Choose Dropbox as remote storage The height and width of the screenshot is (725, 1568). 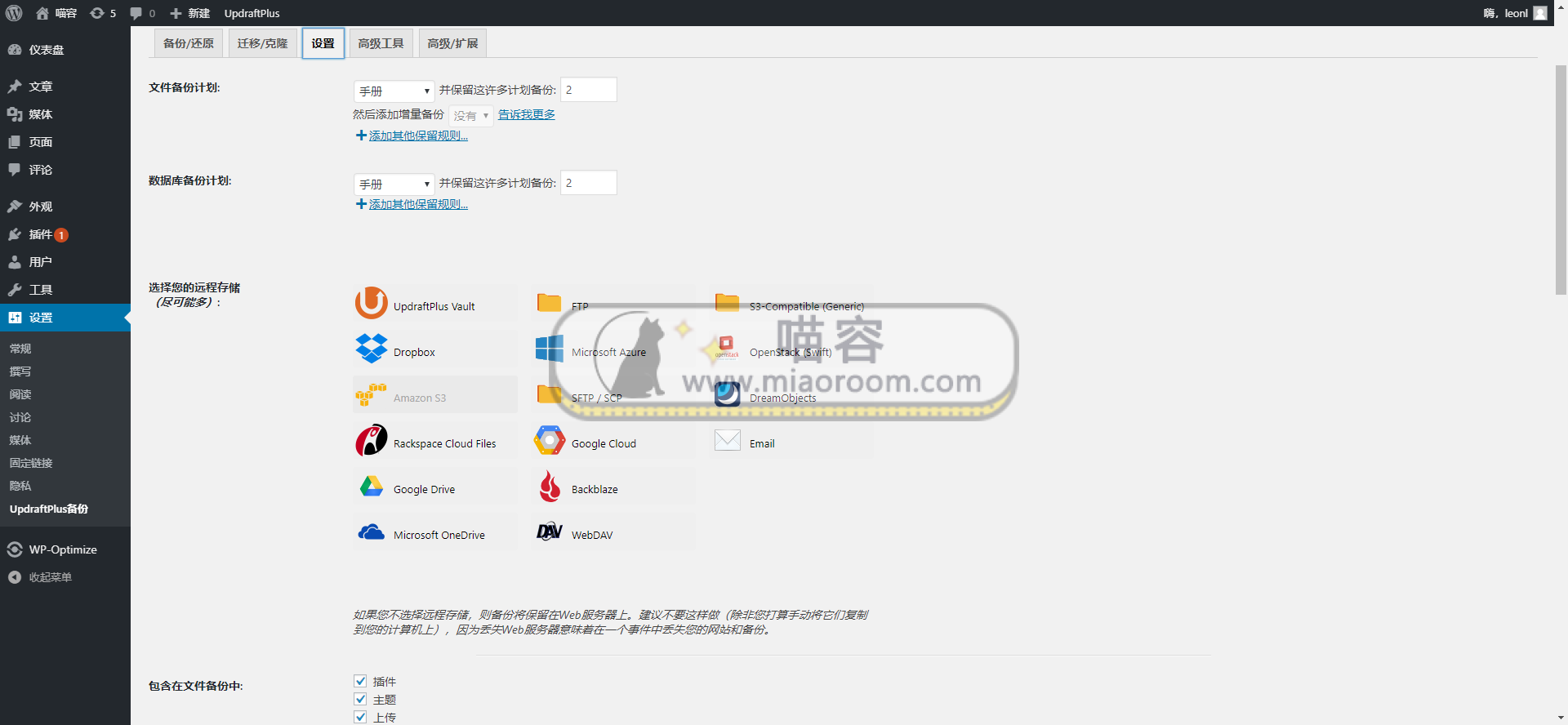[x=435, y=349]
